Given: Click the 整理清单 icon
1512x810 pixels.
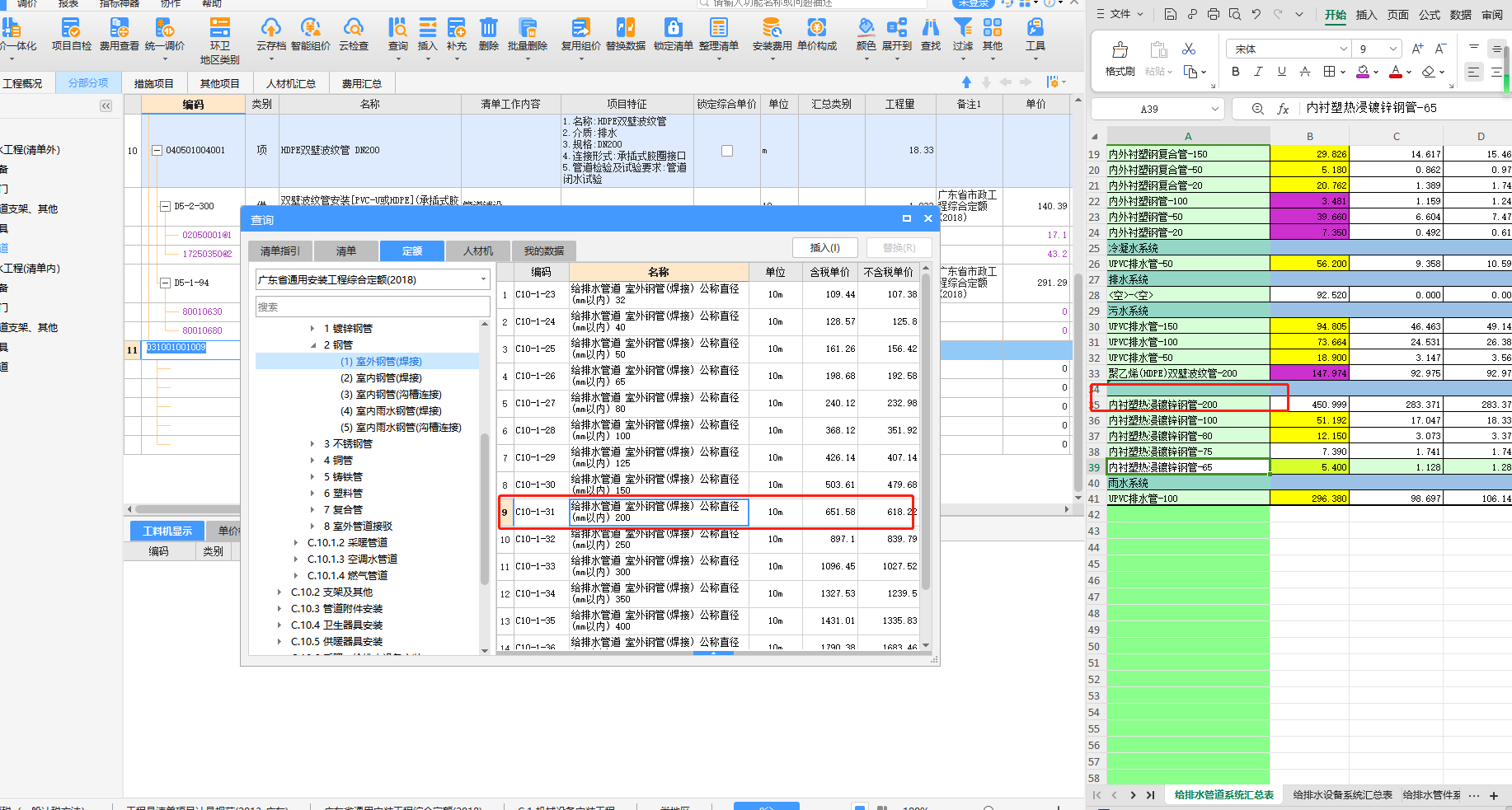Looking at the screenshot, I should 719,35.
